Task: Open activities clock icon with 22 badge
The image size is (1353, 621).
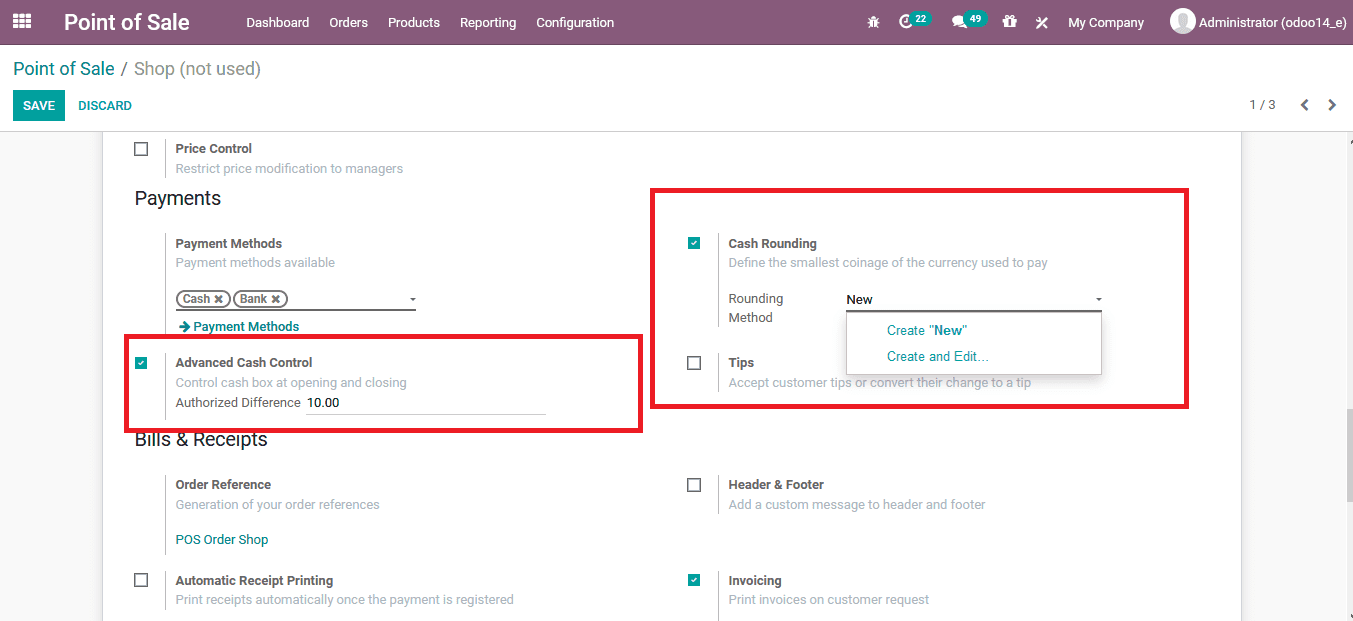Action: coord(915,21)
